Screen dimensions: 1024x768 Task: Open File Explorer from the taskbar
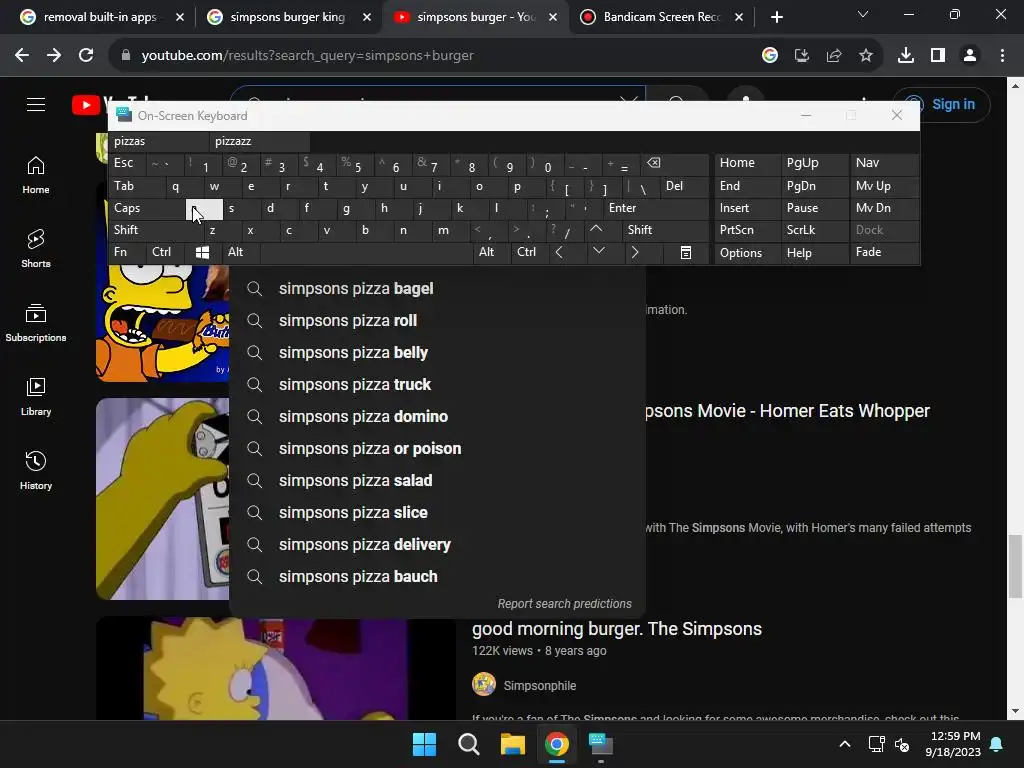(513, 744)
